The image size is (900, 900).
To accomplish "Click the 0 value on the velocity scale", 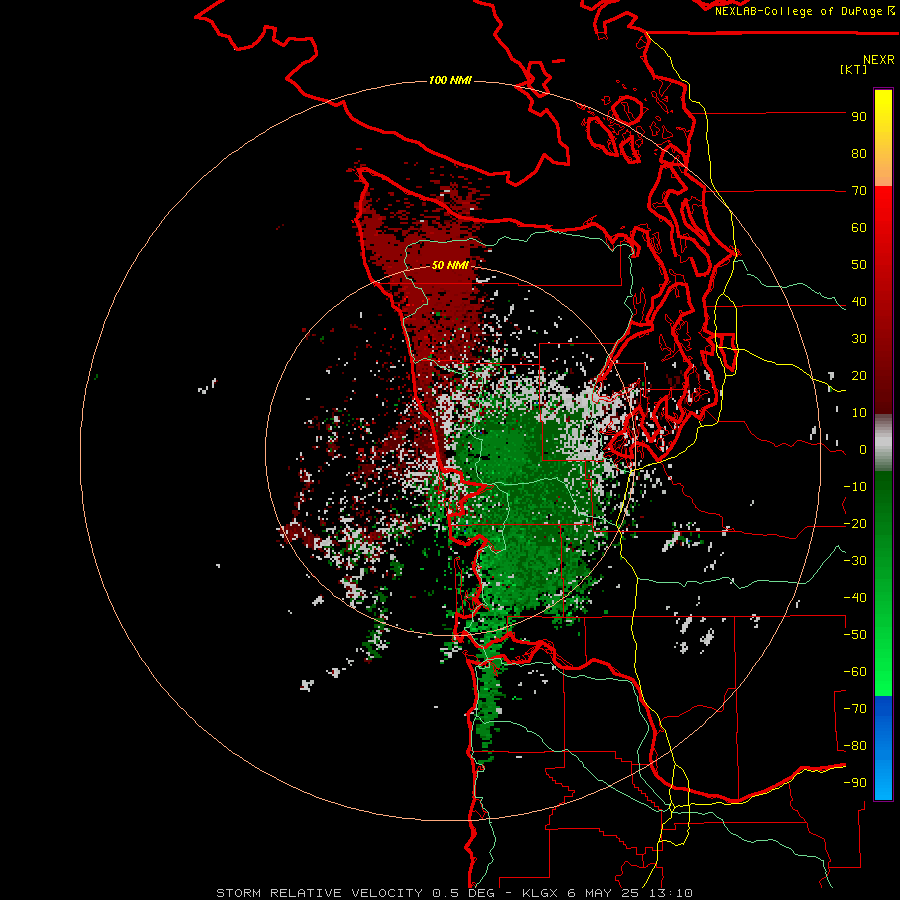I will coord(863,450).
